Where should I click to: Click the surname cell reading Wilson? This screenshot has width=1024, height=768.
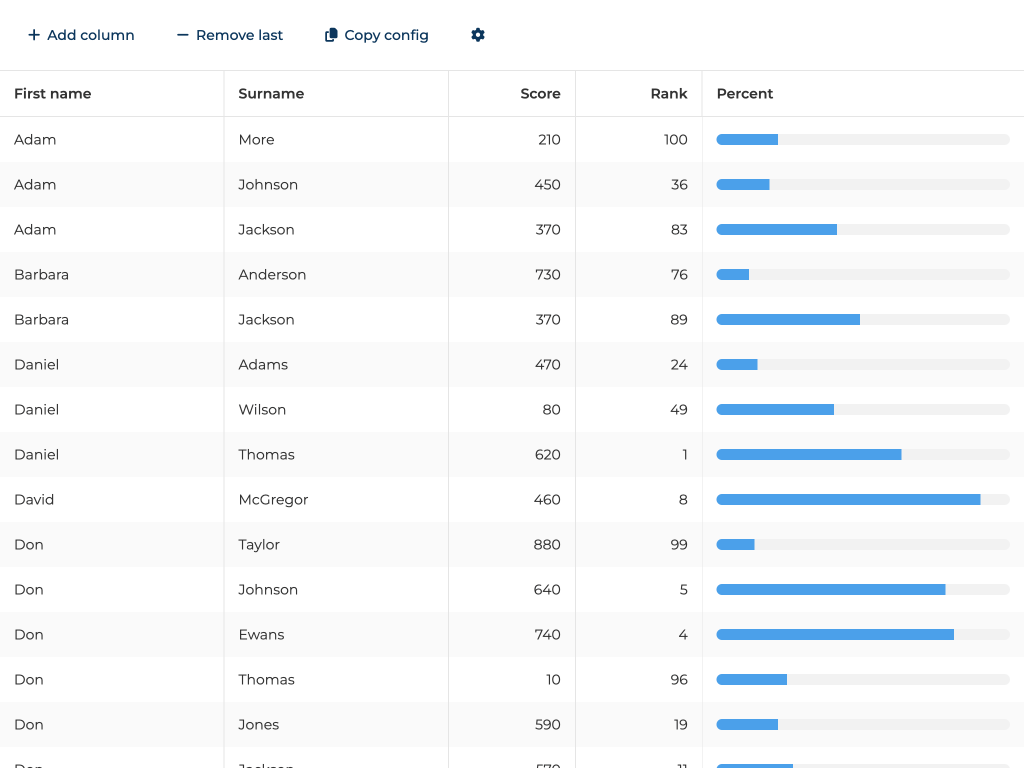coord(262,410)
